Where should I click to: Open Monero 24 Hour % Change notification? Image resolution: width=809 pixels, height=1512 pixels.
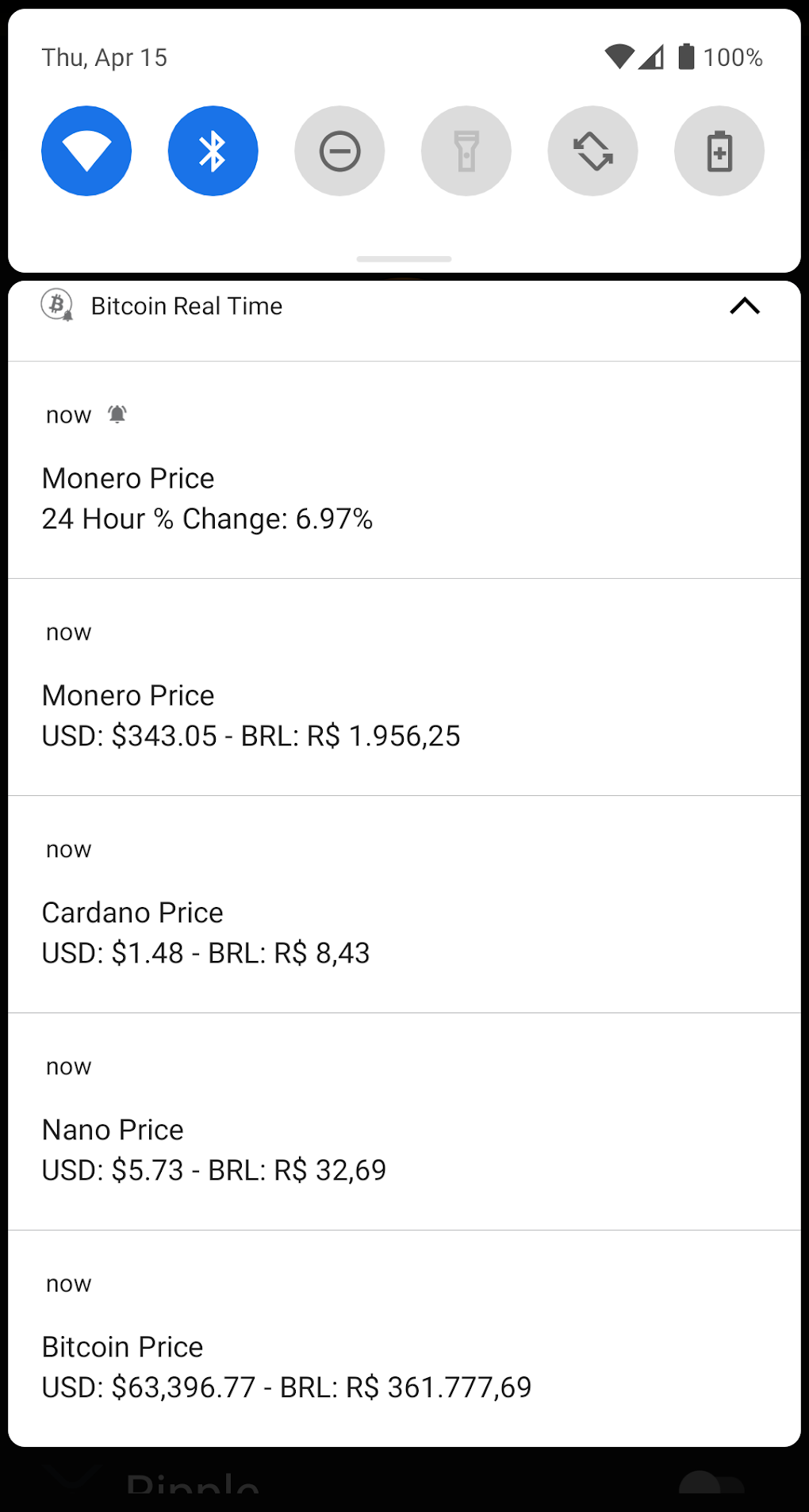pyautogui.click(x=404, y=498)
